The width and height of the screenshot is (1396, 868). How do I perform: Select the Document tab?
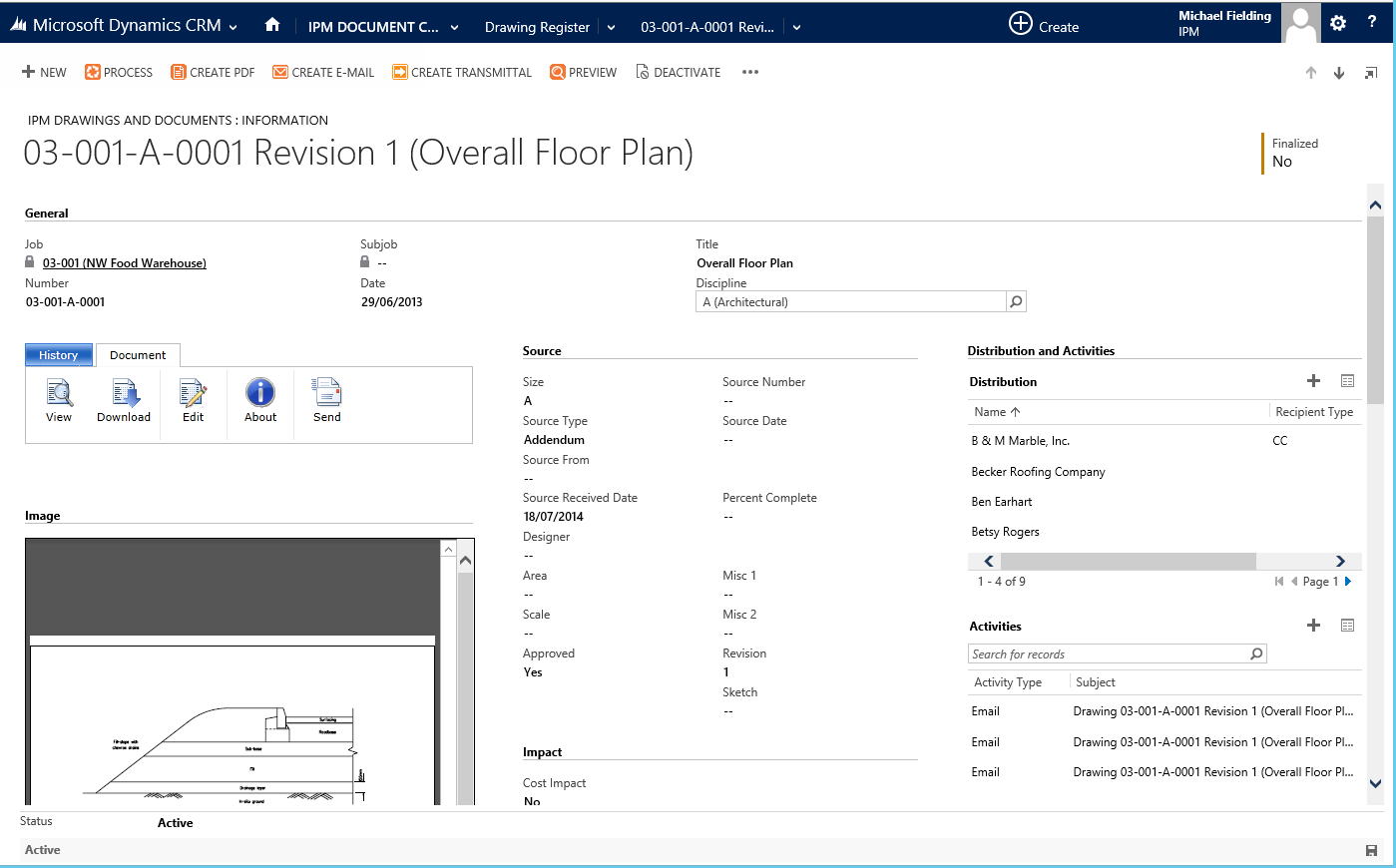(x=138, y=354)
